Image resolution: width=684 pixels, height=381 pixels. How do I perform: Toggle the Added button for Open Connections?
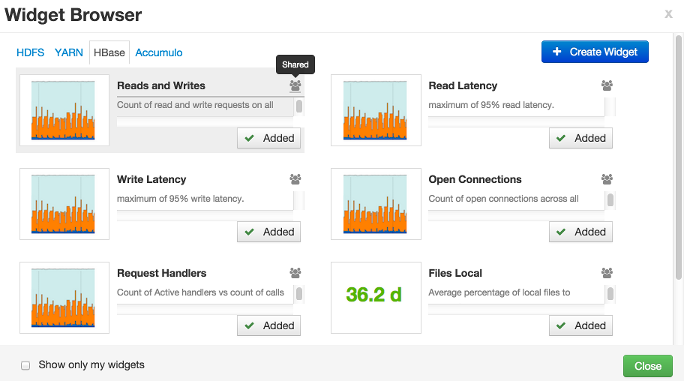point(581,232)
